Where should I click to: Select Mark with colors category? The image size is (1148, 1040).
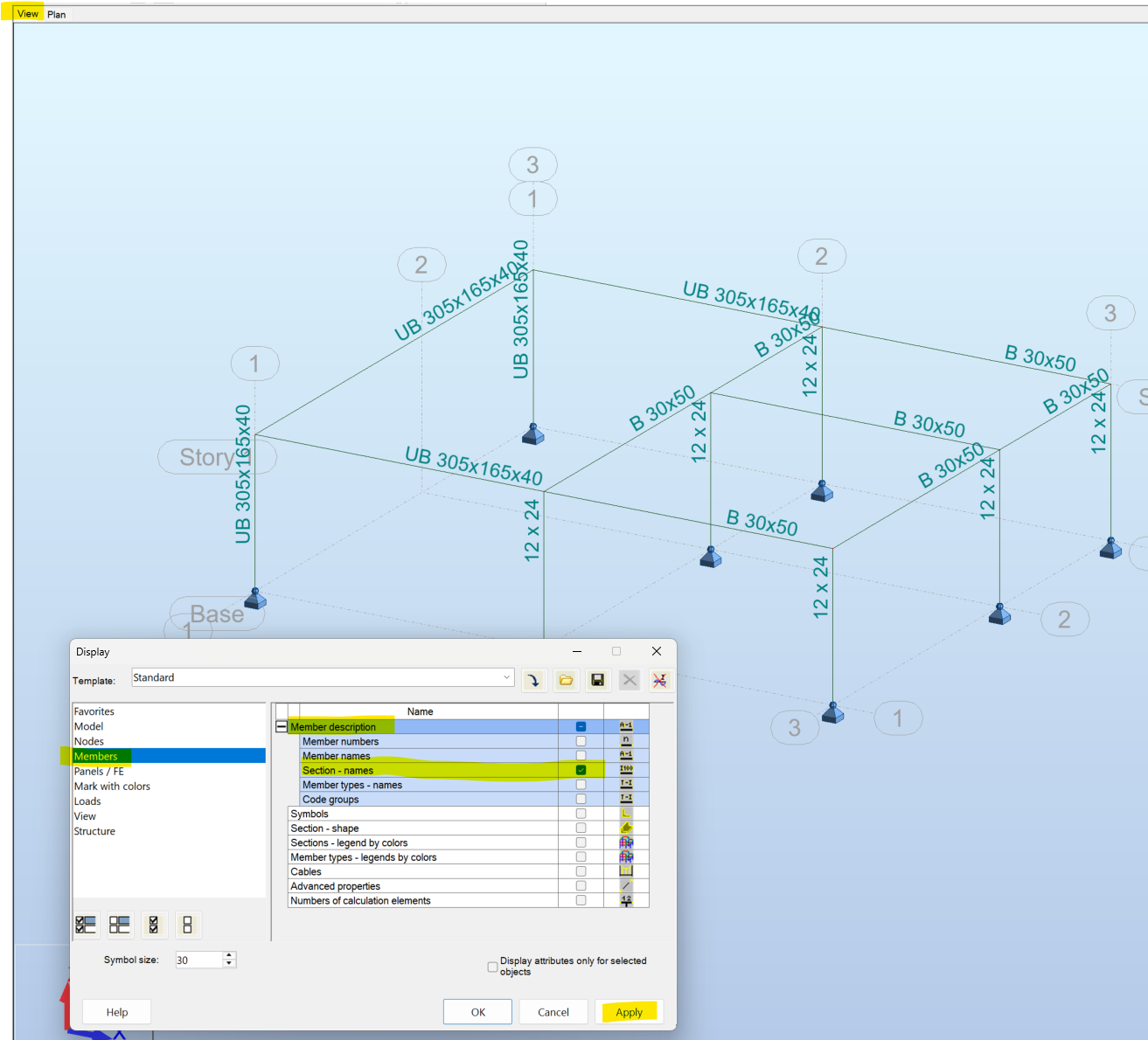pos(112,786)
